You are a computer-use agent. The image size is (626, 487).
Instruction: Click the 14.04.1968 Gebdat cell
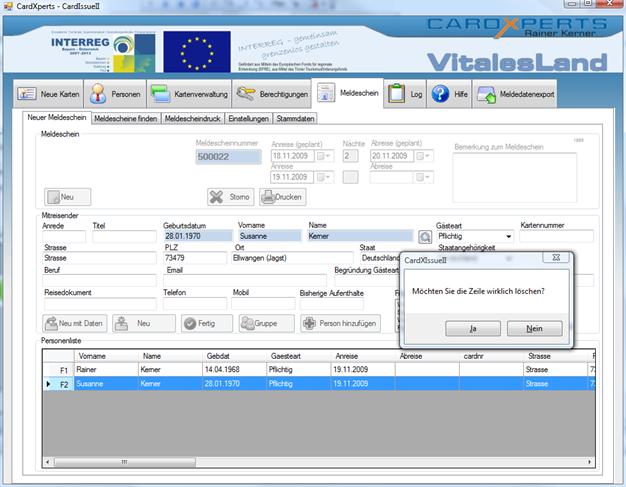coord(234,370)
